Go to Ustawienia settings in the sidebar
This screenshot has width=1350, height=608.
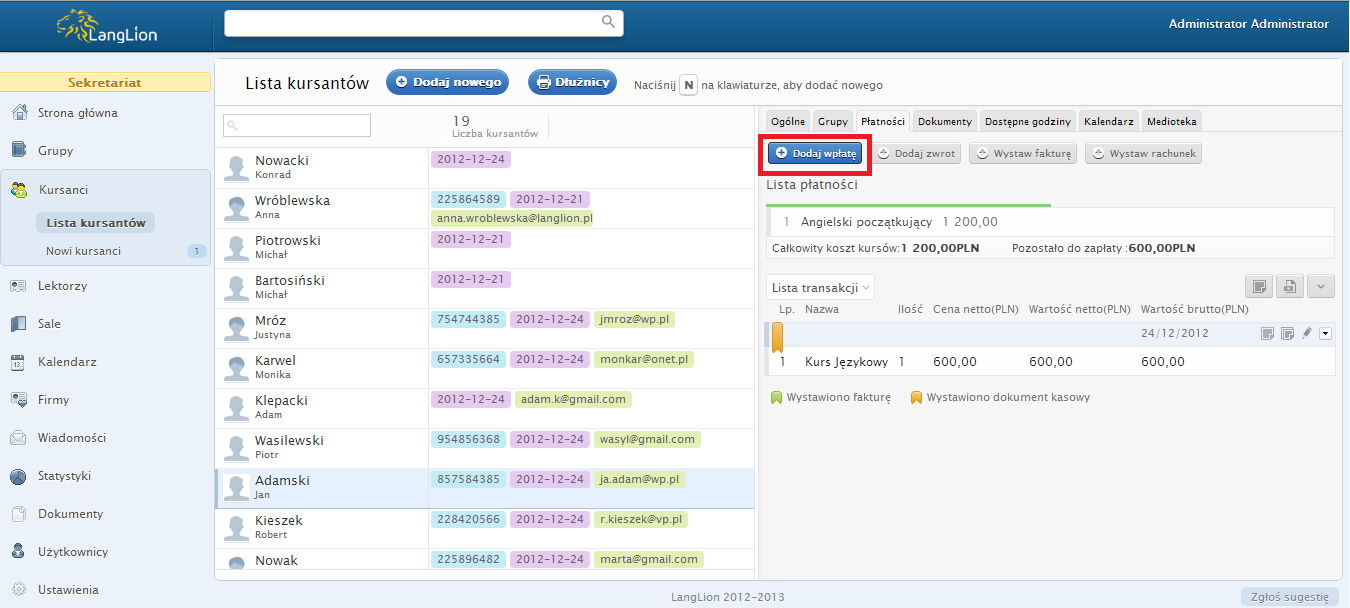click(68, 590)
